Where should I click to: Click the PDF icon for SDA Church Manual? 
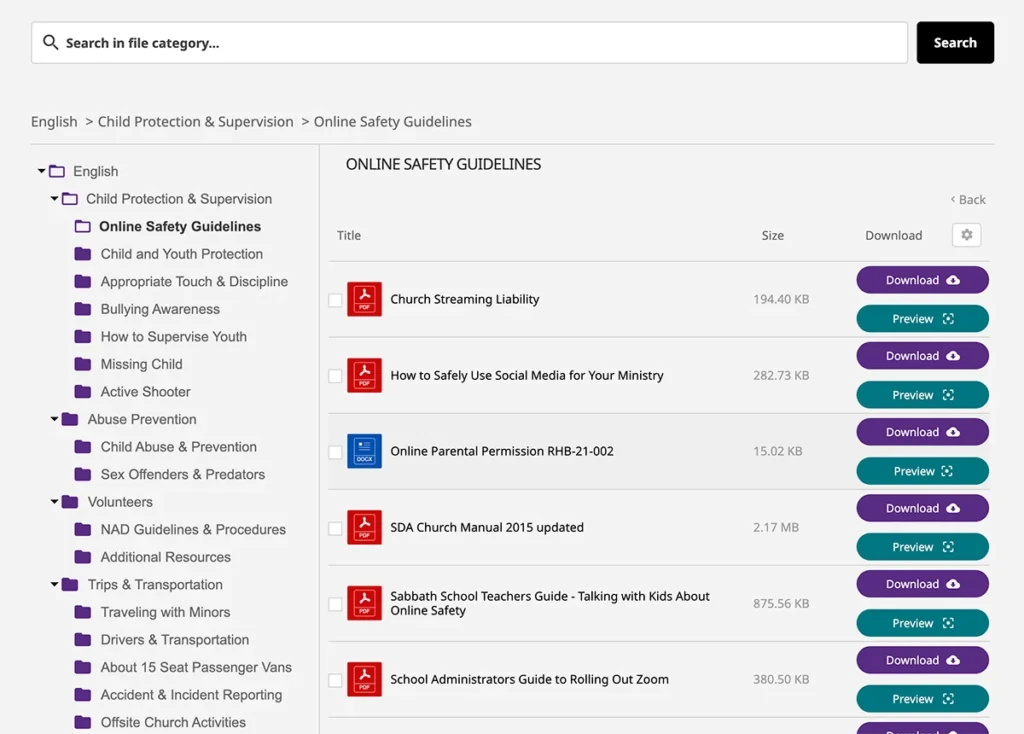364,527
